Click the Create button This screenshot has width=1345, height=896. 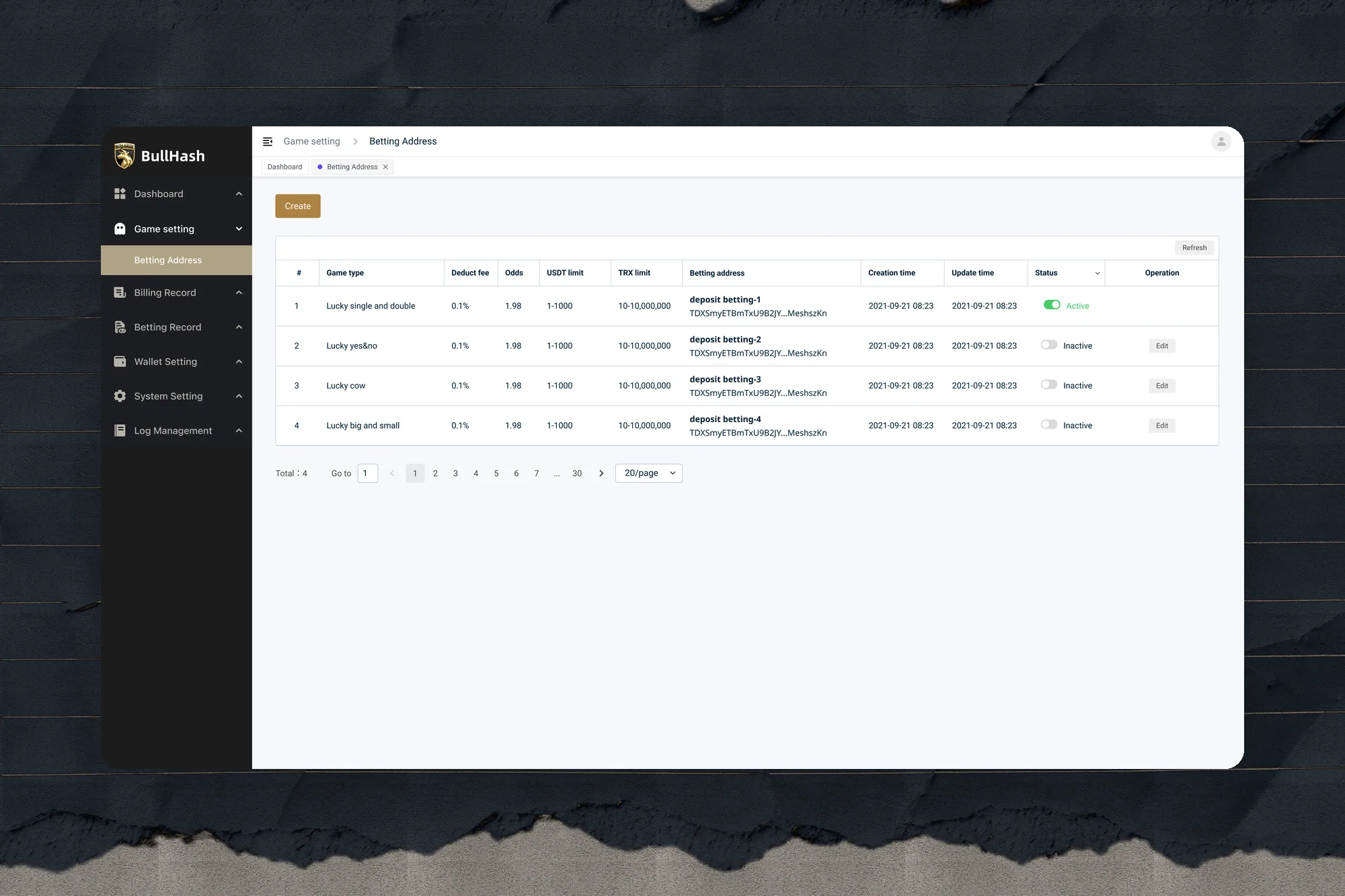[298, 206]
